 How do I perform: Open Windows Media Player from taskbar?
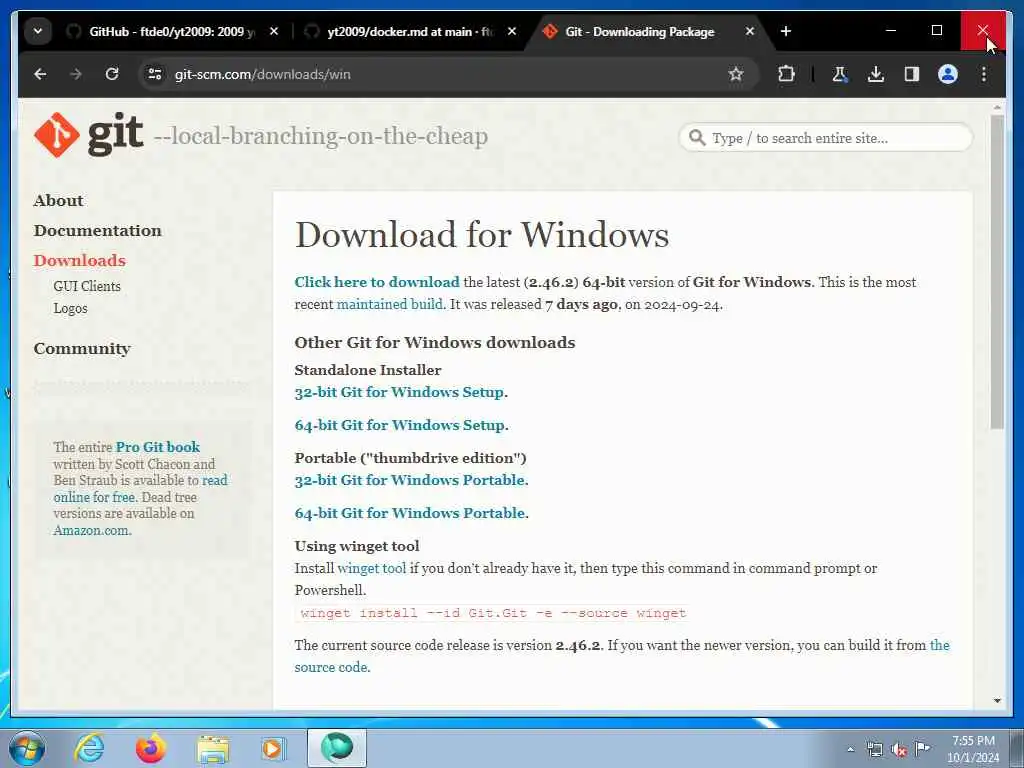point(273,748)
